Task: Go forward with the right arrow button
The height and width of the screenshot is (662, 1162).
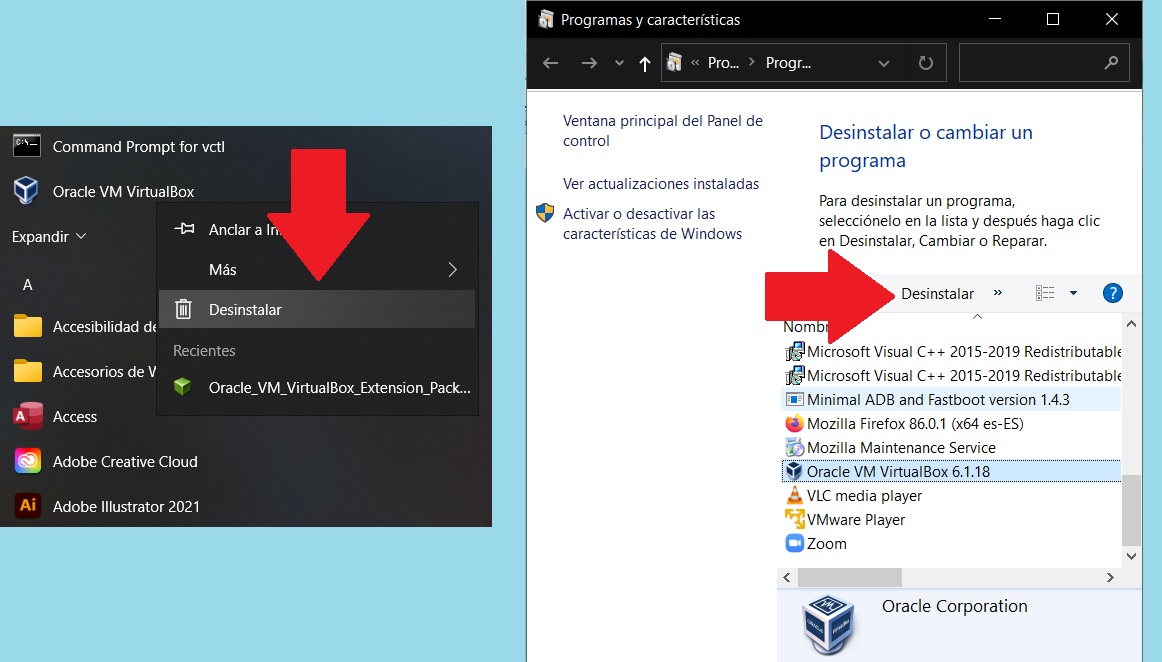Action: [x=589, y=63]
